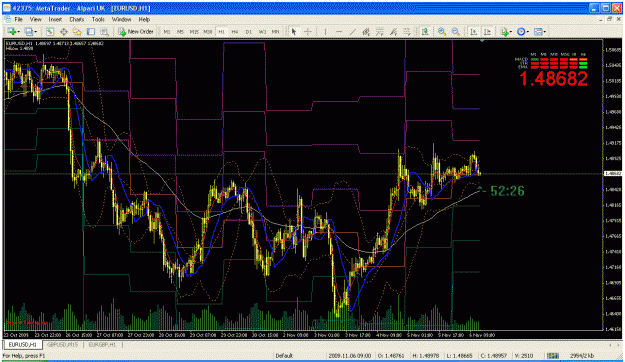Select the Trendline drawing tool

pyautogui.click(x=352, y=31)
